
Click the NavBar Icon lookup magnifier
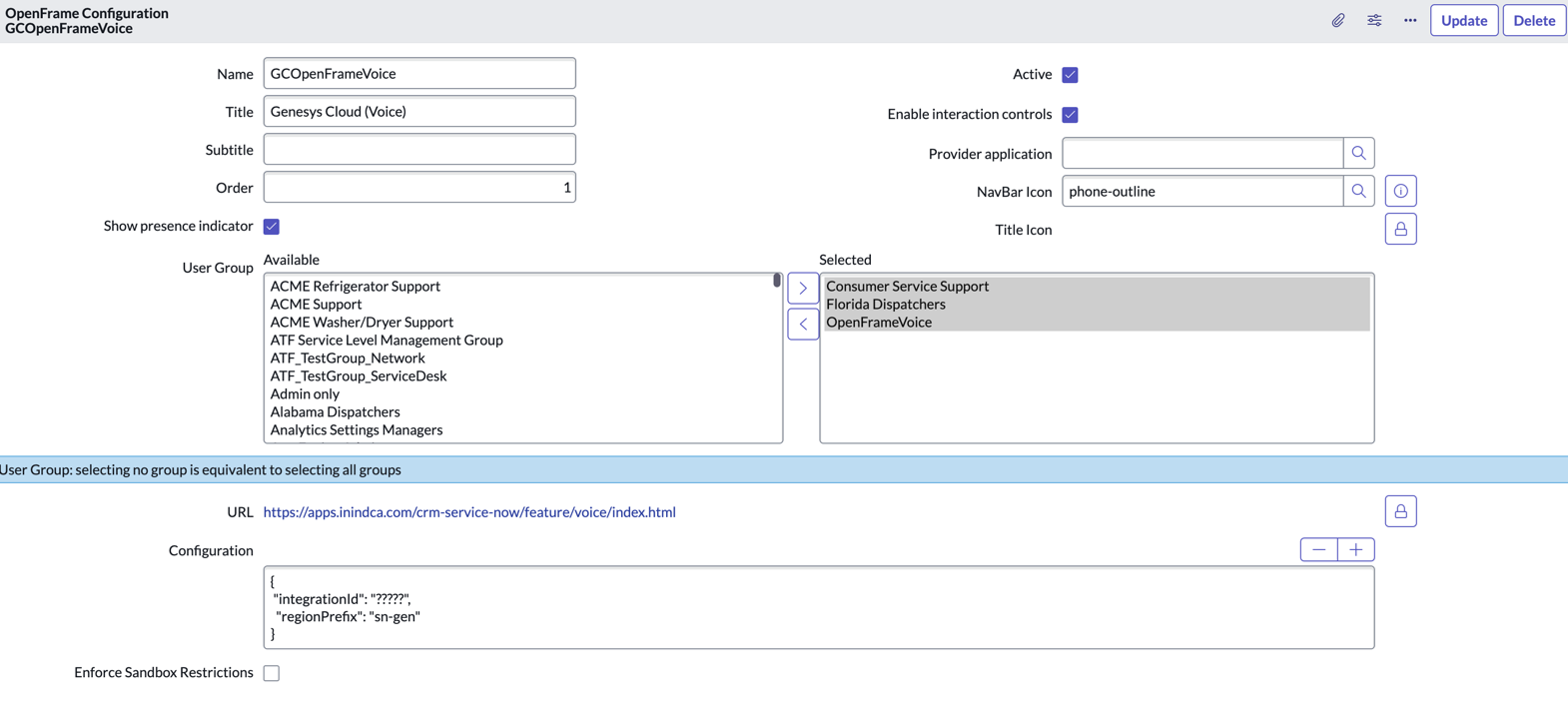[1358, 191]
